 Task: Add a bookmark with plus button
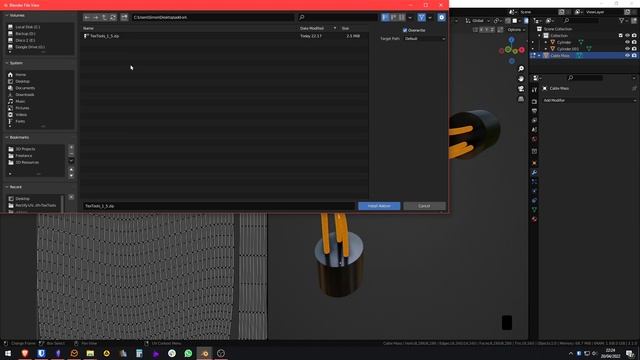click(x=71, y=147)
